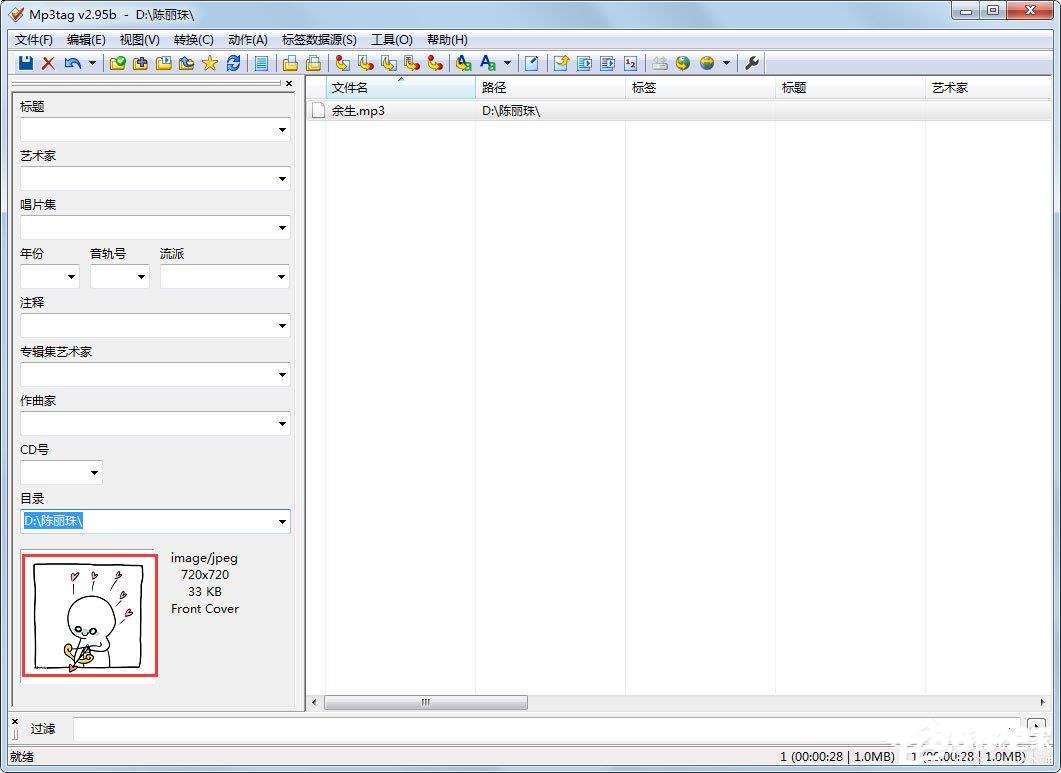1061x773 pixels.
Task: Select the file 余生.mp3
Action: click(358, 111)
